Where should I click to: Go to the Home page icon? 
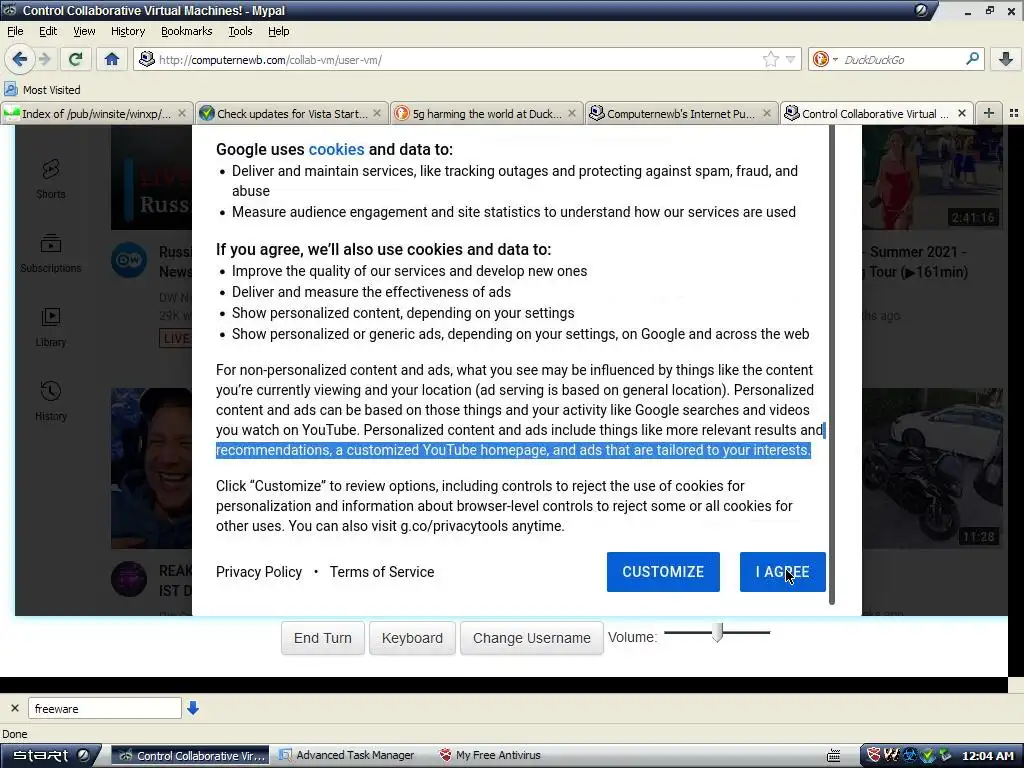coord(112,59)
